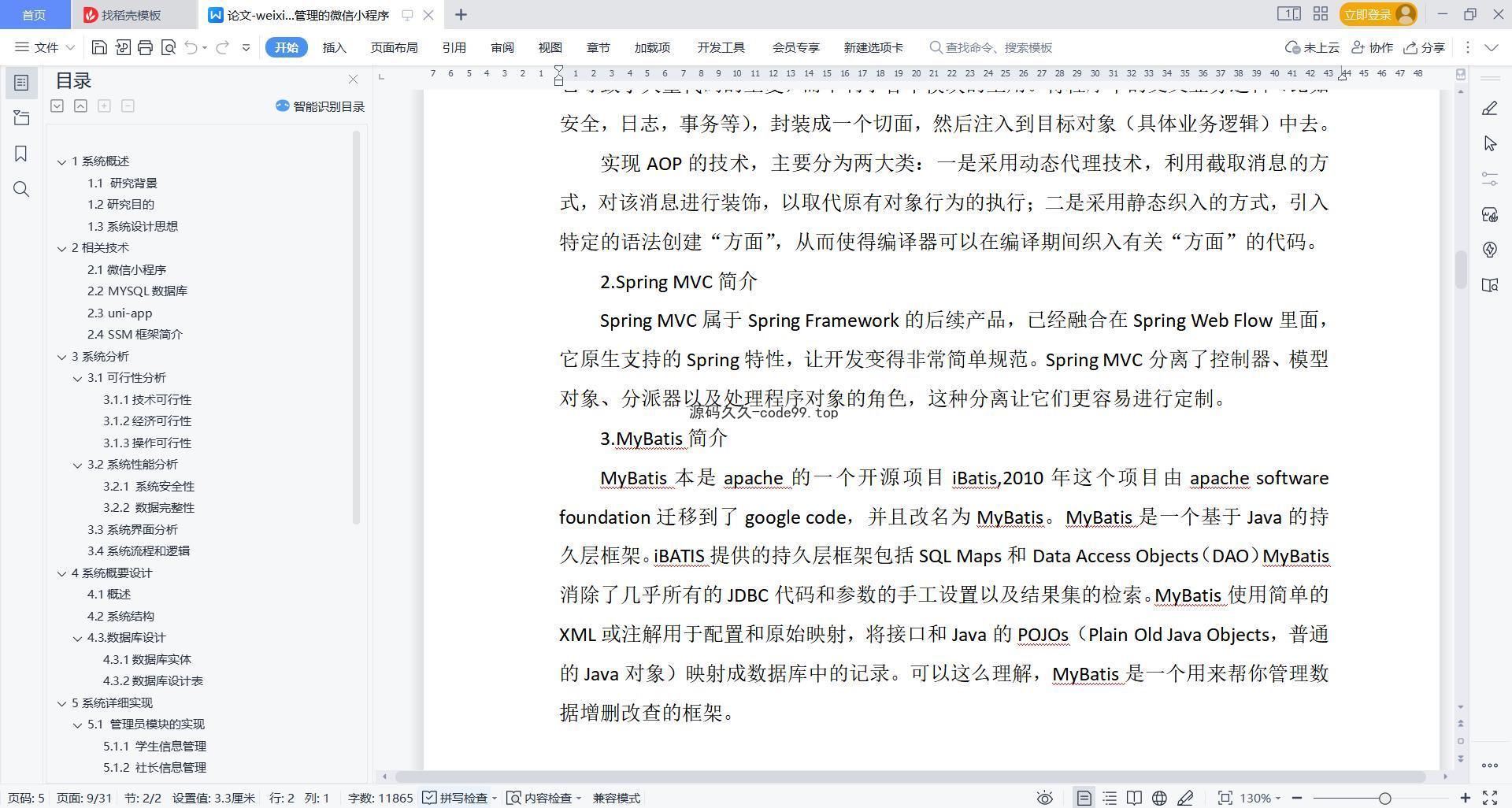Click the more options dots in right sidebar

coord(1489,765)
